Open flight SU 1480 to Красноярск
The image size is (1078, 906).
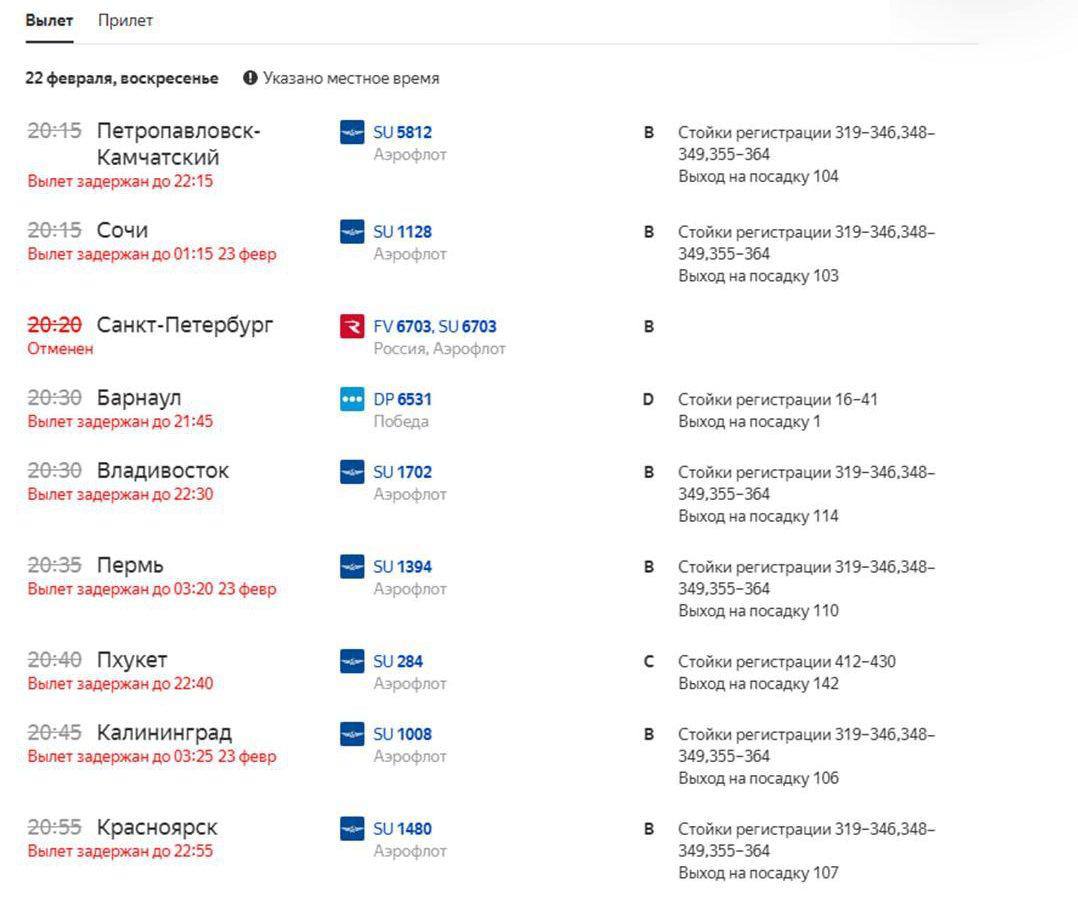click(402, 829)
